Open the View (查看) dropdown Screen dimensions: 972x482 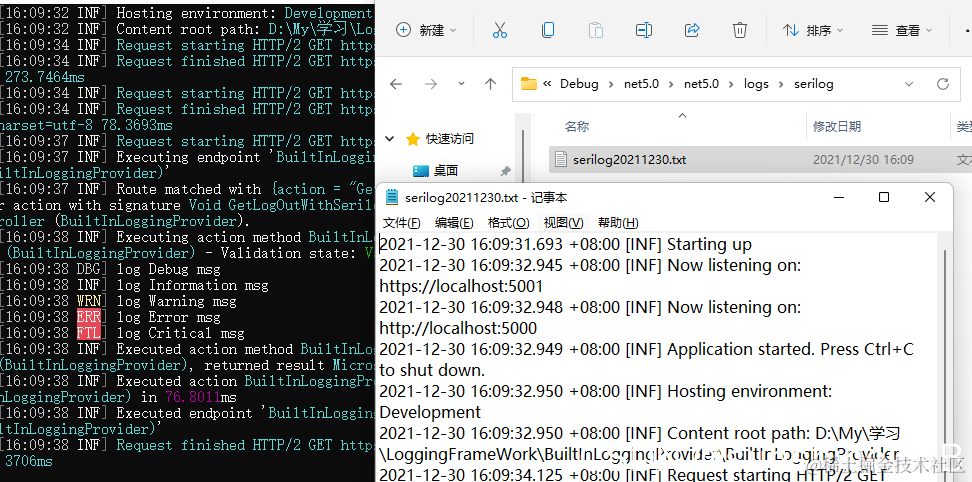[x=902, y=30]
